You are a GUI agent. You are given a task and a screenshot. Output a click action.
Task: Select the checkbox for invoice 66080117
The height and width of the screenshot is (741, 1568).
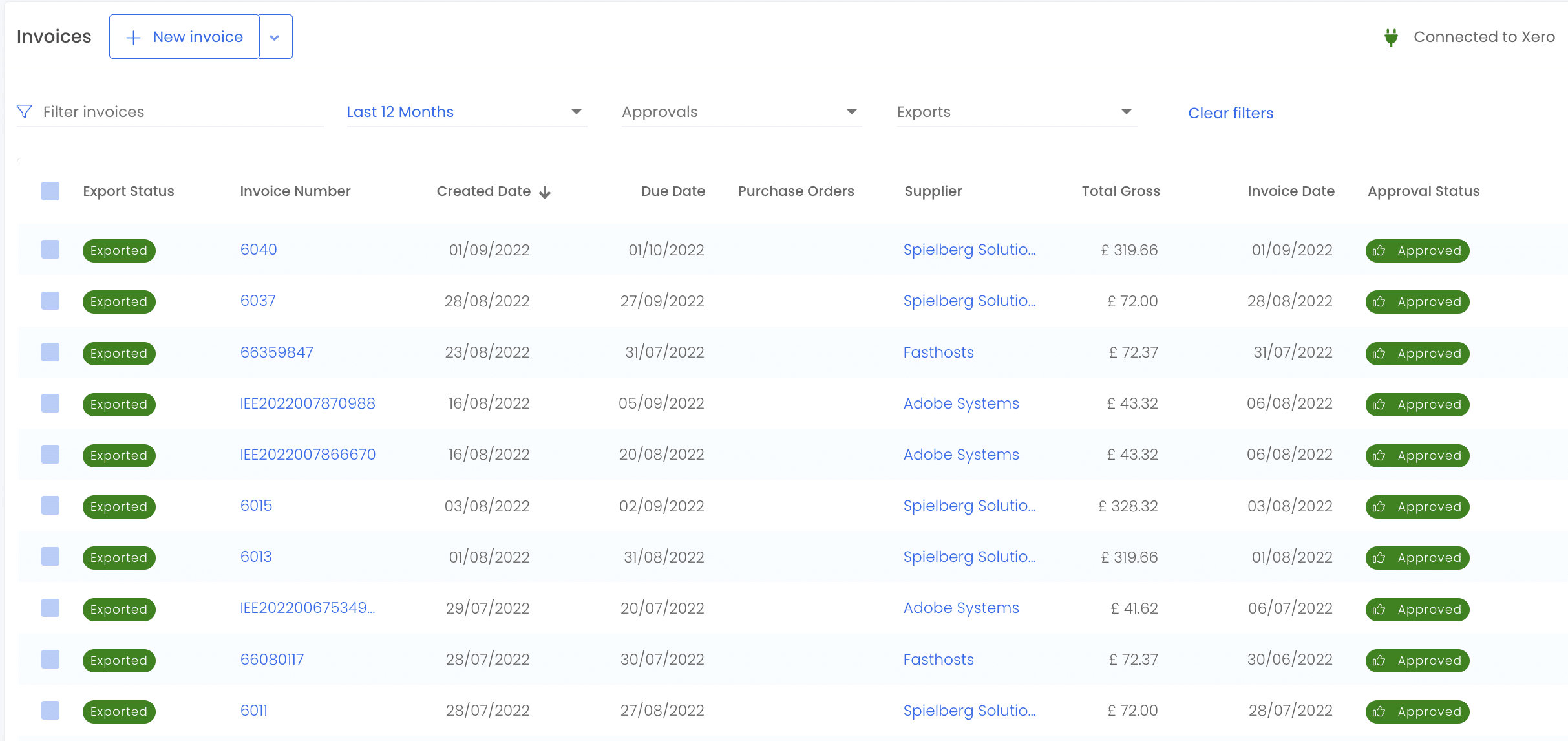tap(50, 660)
